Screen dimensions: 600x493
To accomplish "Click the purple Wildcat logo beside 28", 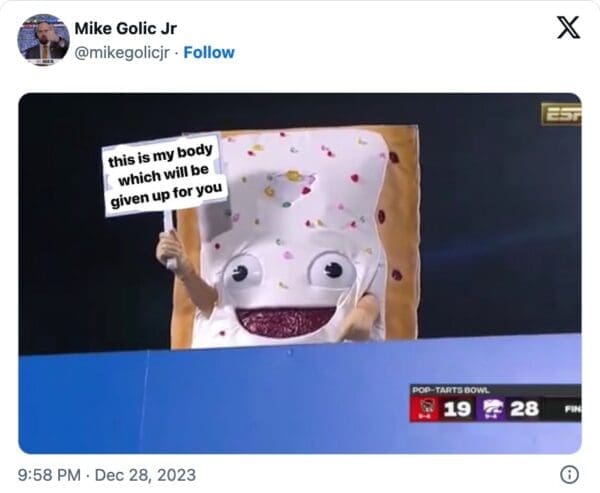I will (x=491, y=409).
